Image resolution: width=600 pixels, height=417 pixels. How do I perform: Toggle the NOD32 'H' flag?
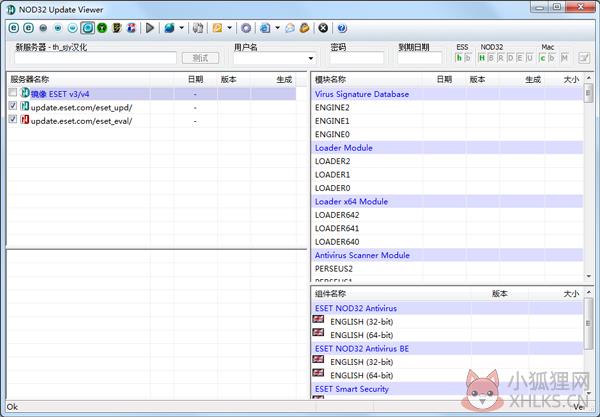482,58
